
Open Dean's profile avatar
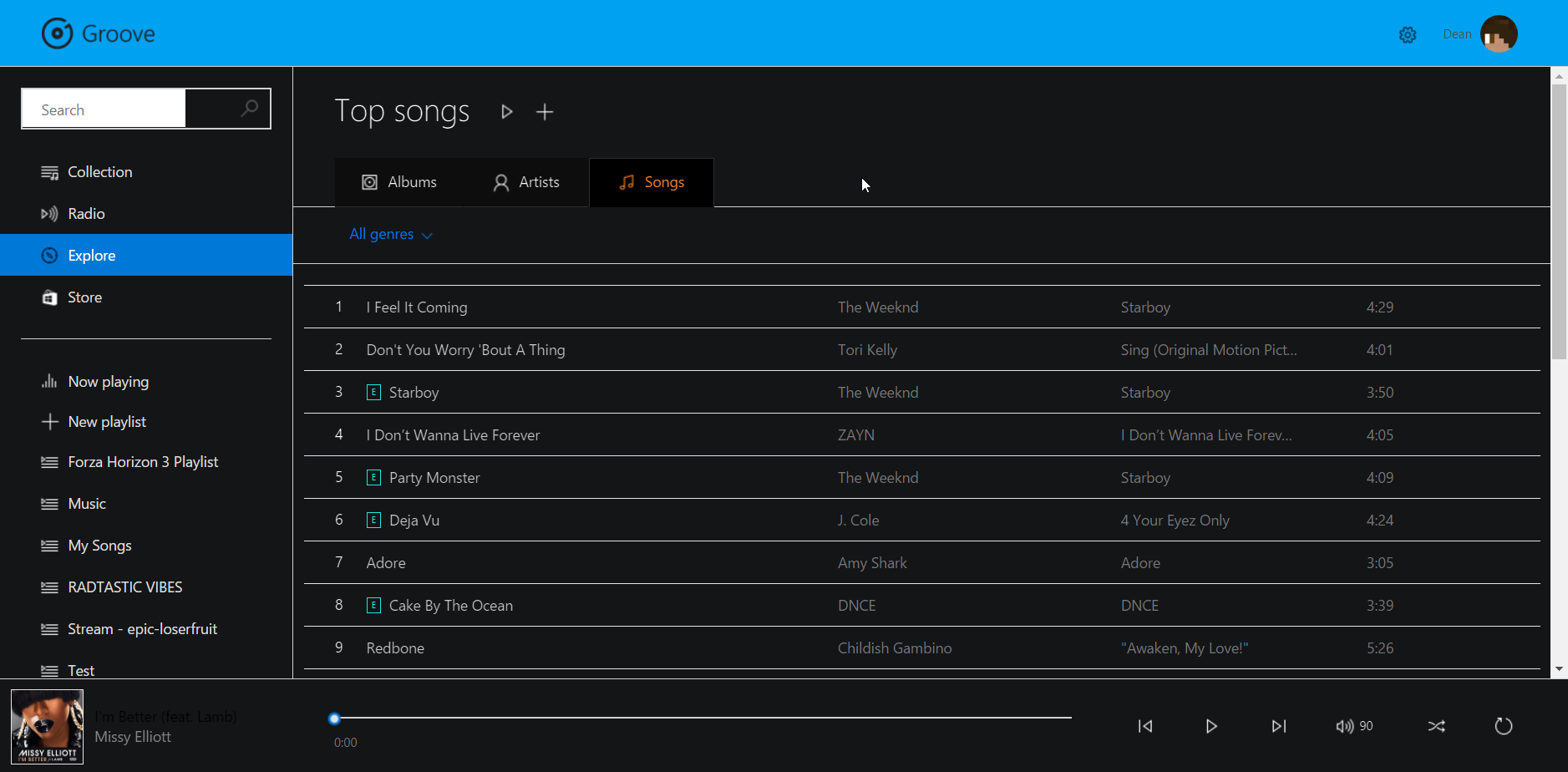[1499, 34]
